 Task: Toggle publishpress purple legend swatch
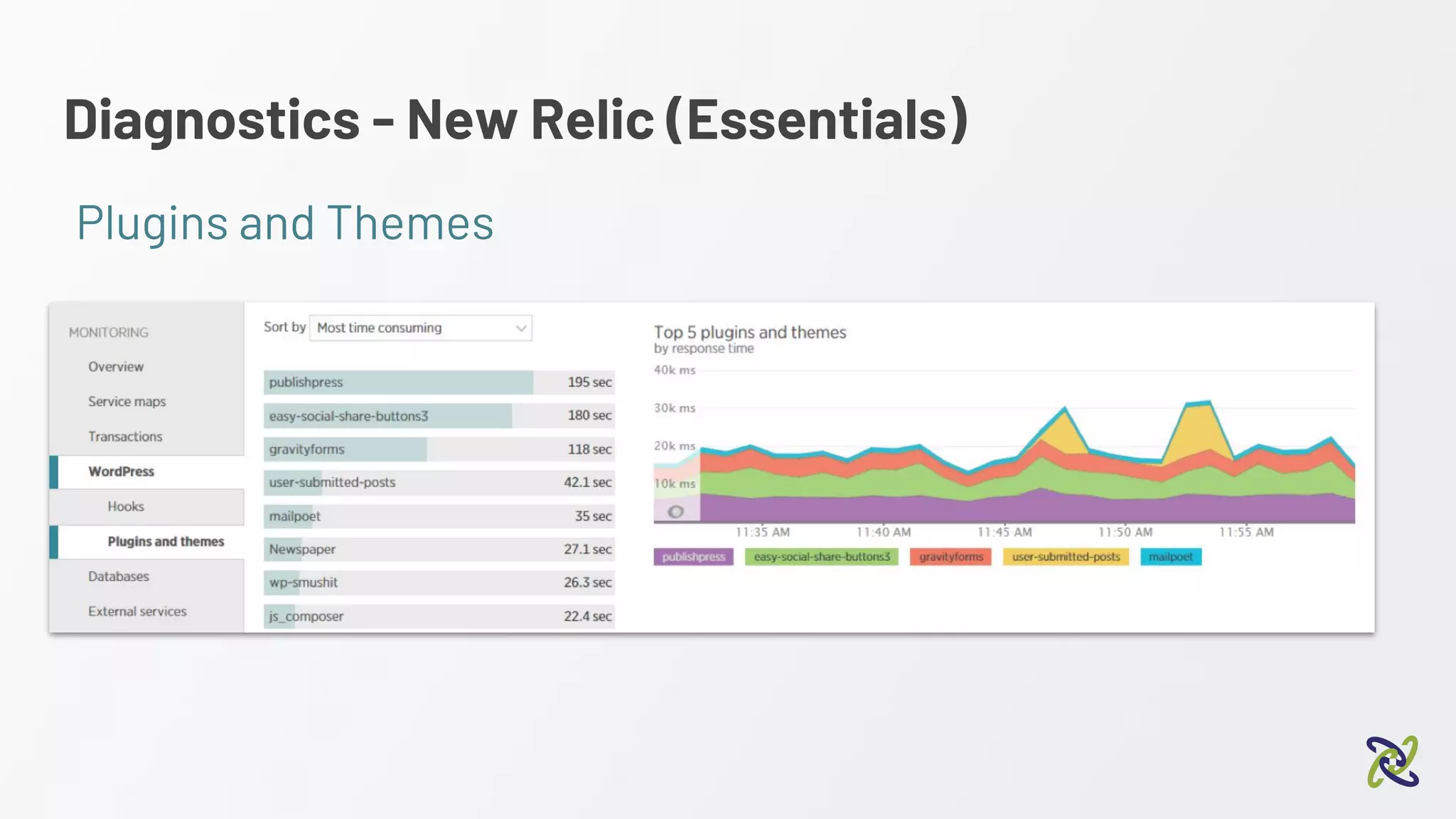coord(693,557)
